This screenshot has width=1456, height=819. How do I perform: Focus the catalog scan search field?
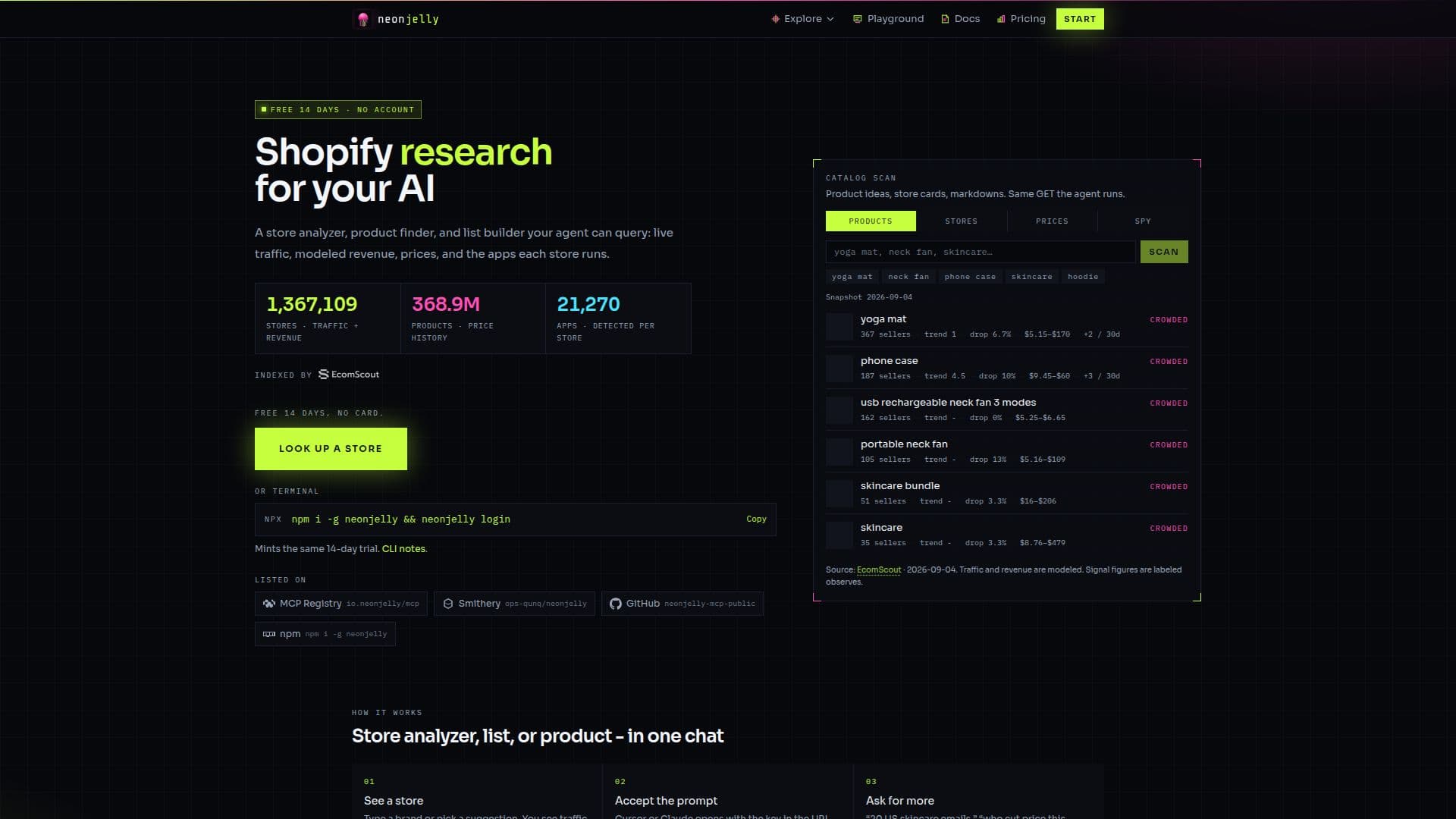click(981, 252)
